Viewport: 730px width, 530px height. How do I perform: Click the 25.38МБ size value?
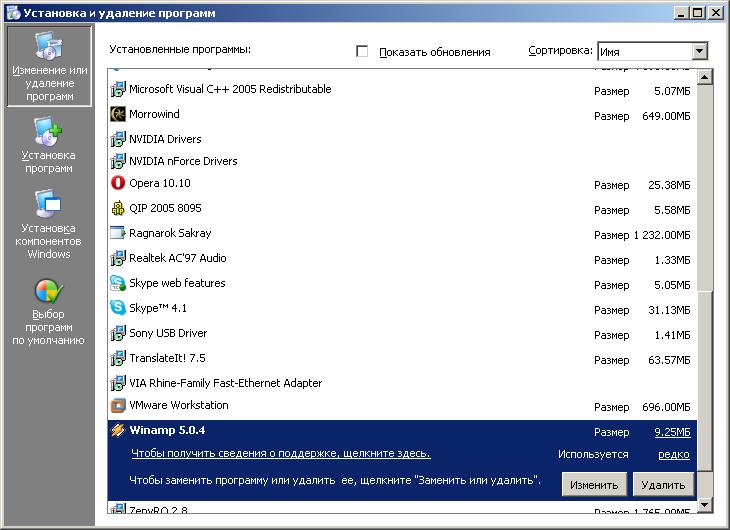click(669, 185)
